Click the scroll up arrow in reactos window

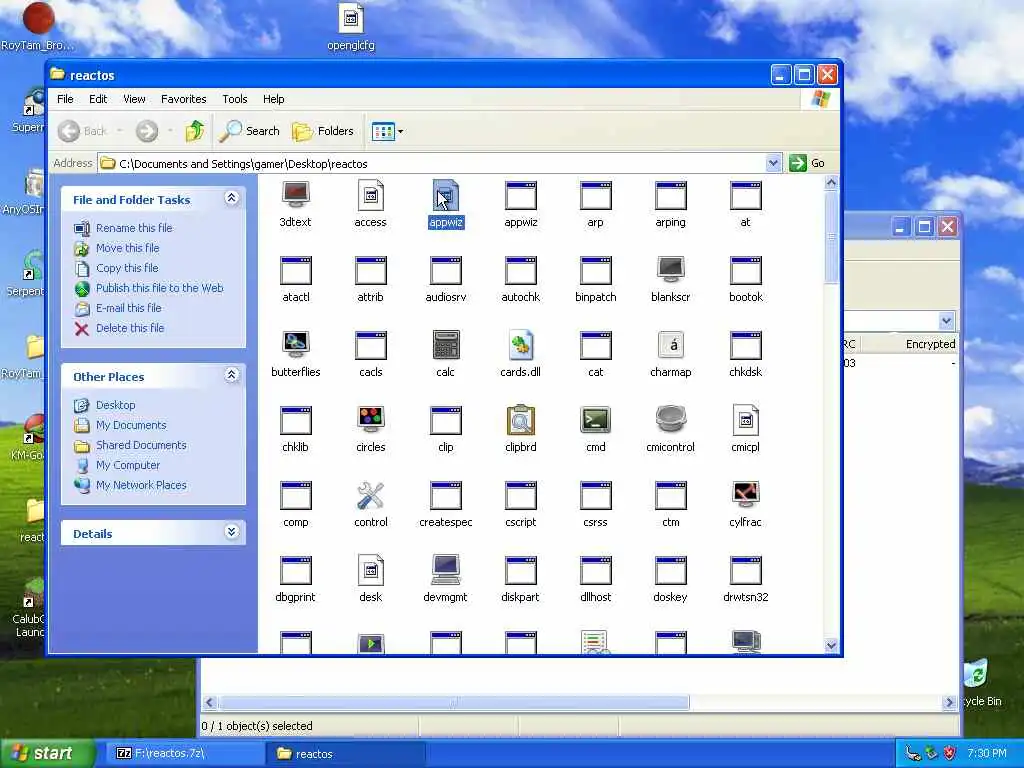831,184
